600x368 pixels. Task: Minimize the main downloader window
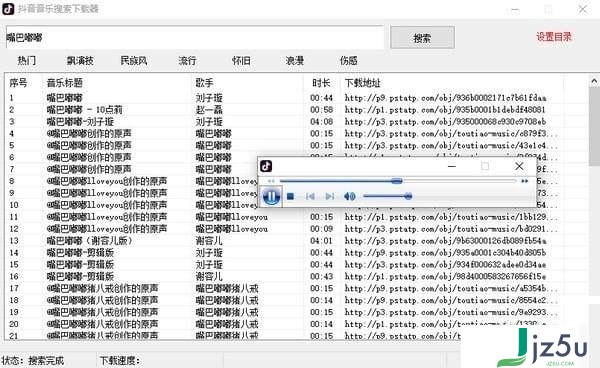[515, 9]
